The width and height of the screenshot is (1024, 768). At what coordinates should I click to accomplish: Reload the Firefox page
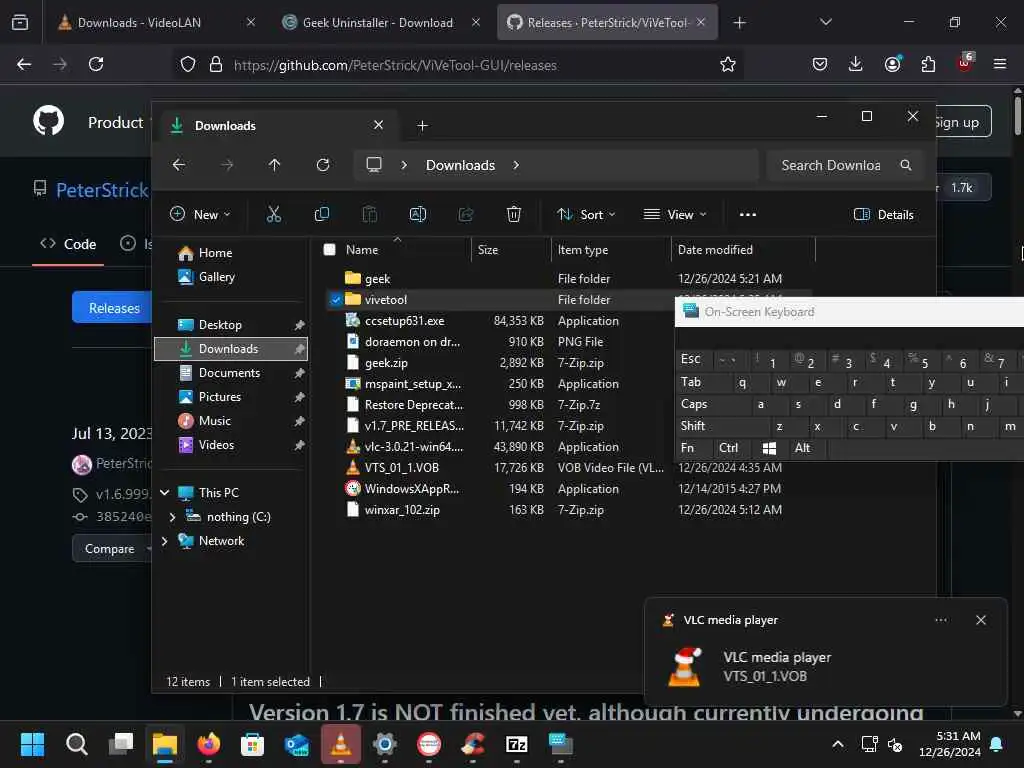(x=96, y=64)
